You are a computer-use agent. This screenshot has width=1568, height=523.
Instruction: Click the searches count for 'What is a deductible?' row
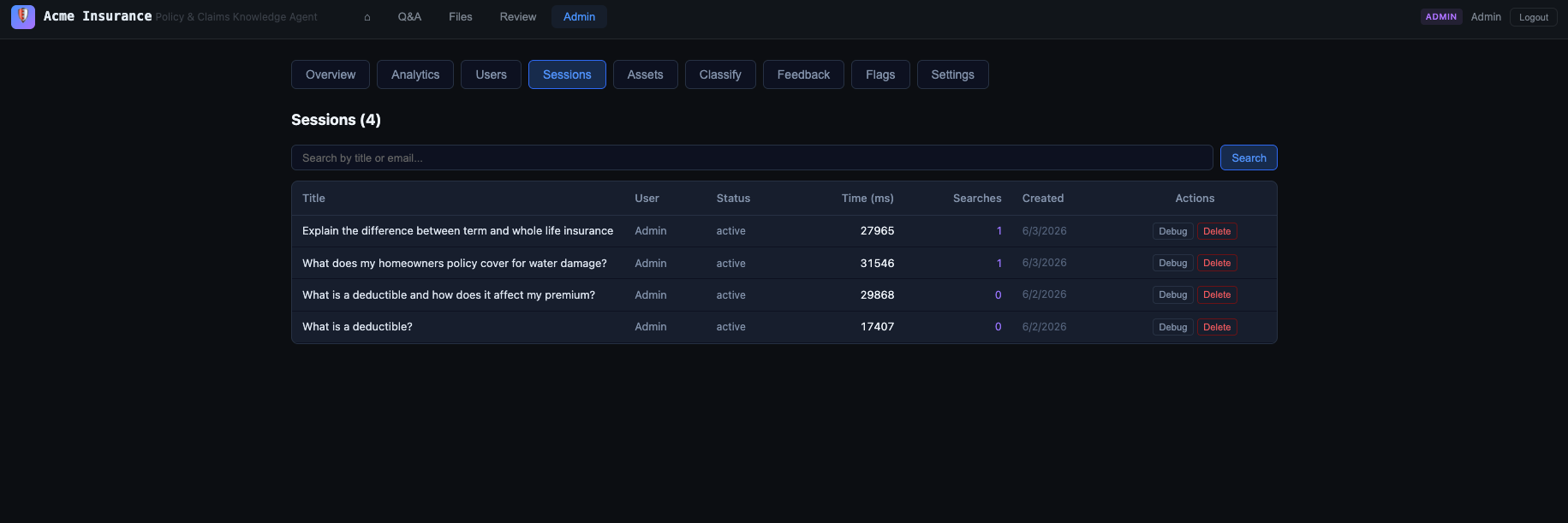(x=998, y=327)
